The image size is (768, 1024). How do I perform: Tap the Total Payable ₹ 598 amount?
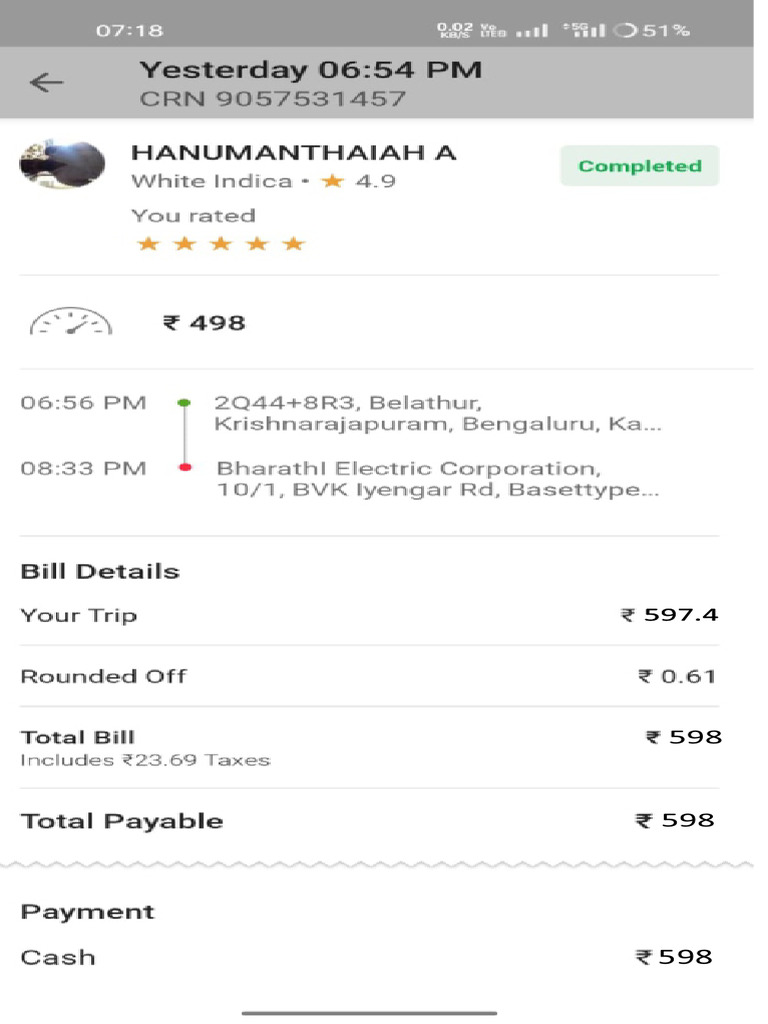(676, 821)
